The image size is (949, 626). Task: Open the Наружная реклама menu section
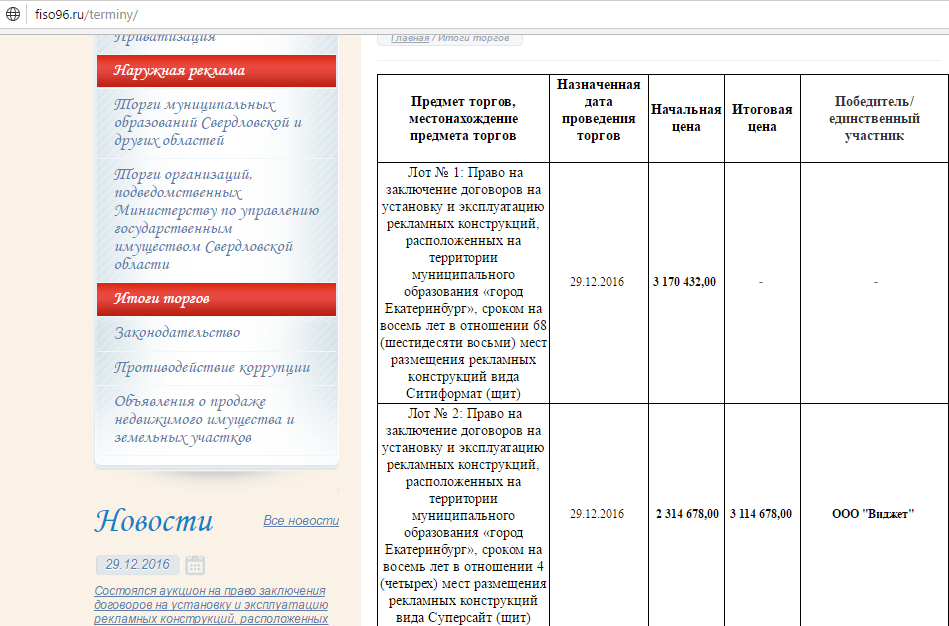click(x=216, y=71)
